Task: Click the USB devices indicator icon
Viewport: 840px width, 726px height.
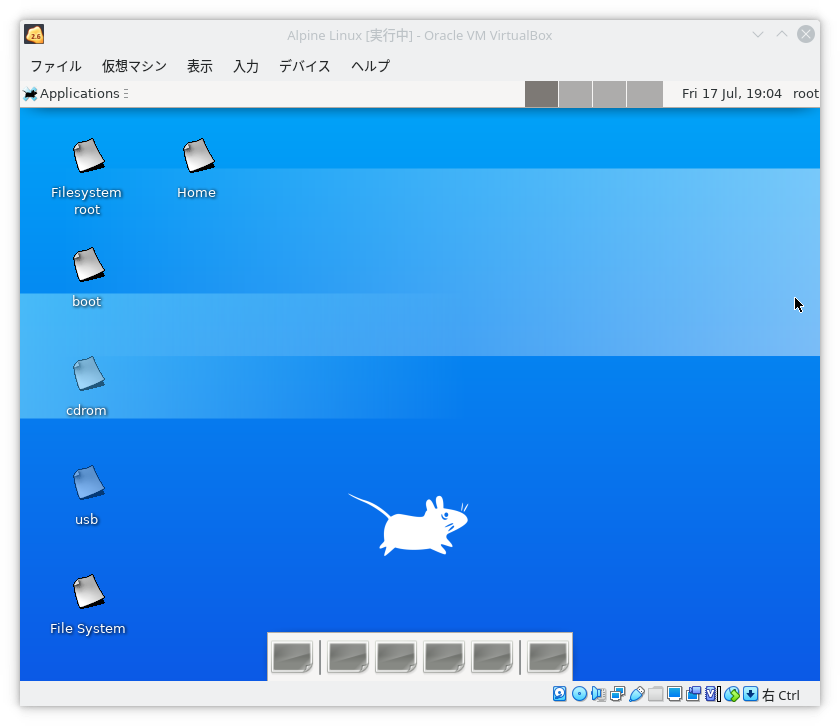Action: tap(636, 694)
